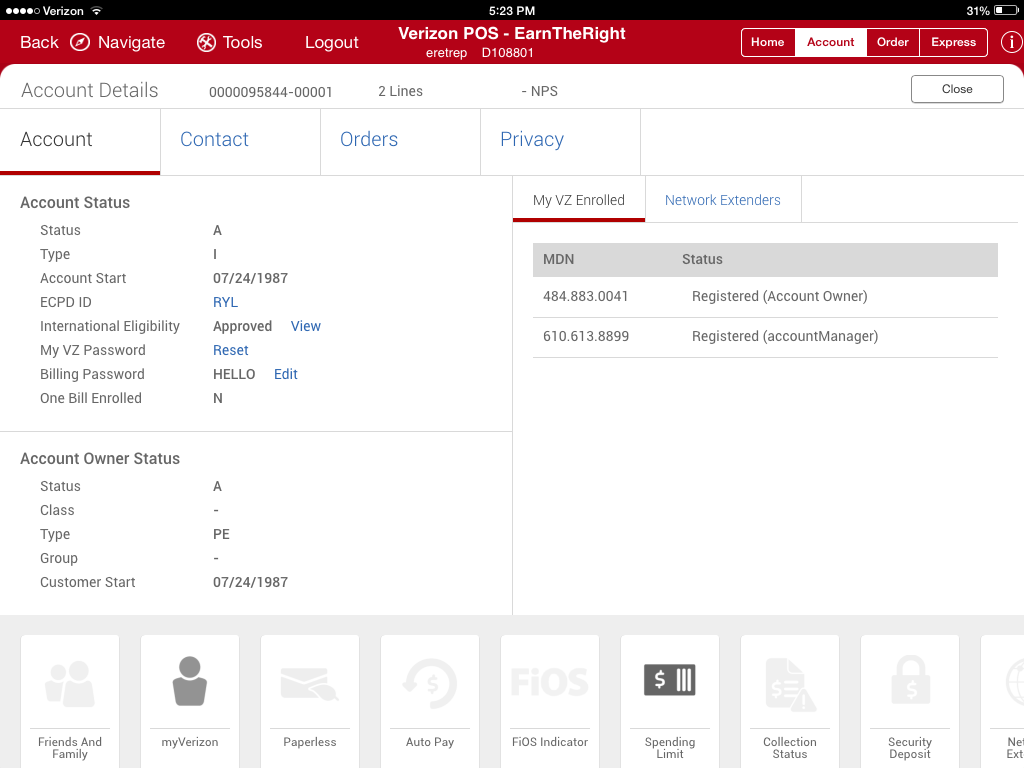Open the Security Deposit tile
This screenshot has height=768, width=1024.
pos(910,701)
